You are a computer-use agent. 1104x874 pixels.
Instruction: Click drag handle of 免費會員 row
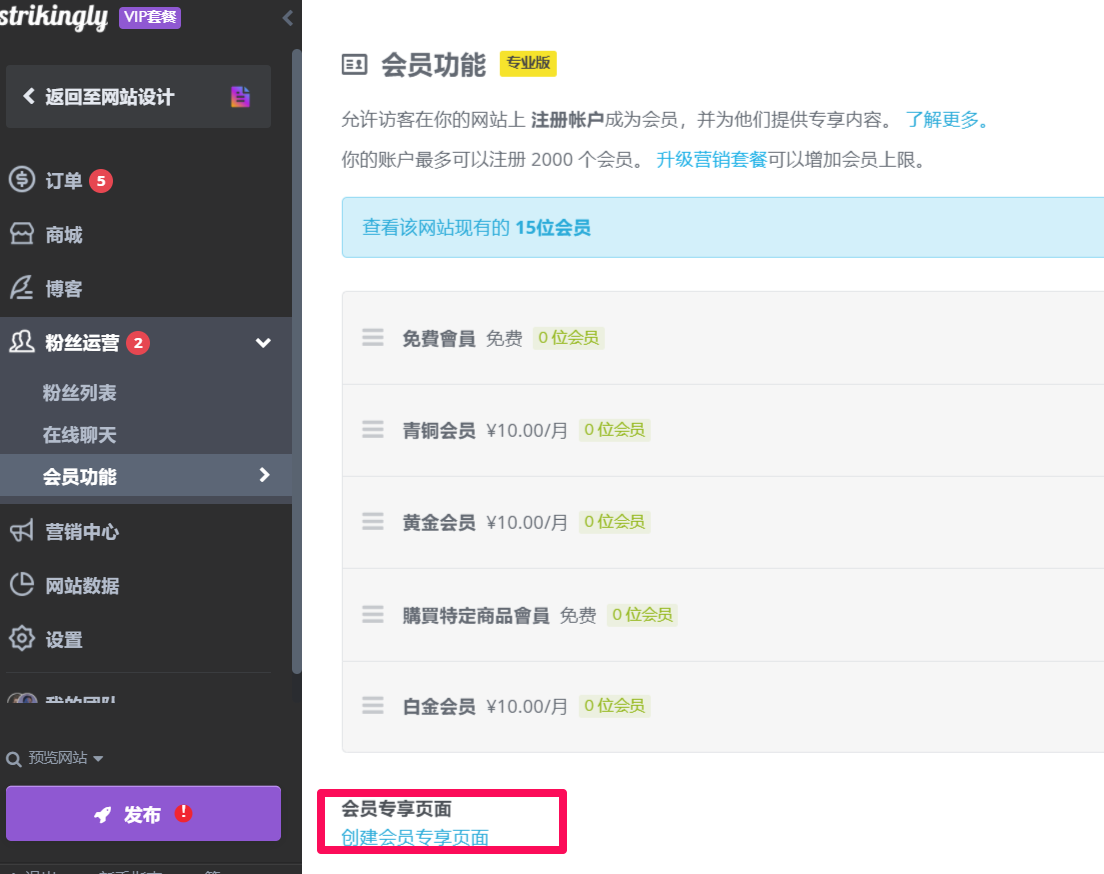pos(372,337)
